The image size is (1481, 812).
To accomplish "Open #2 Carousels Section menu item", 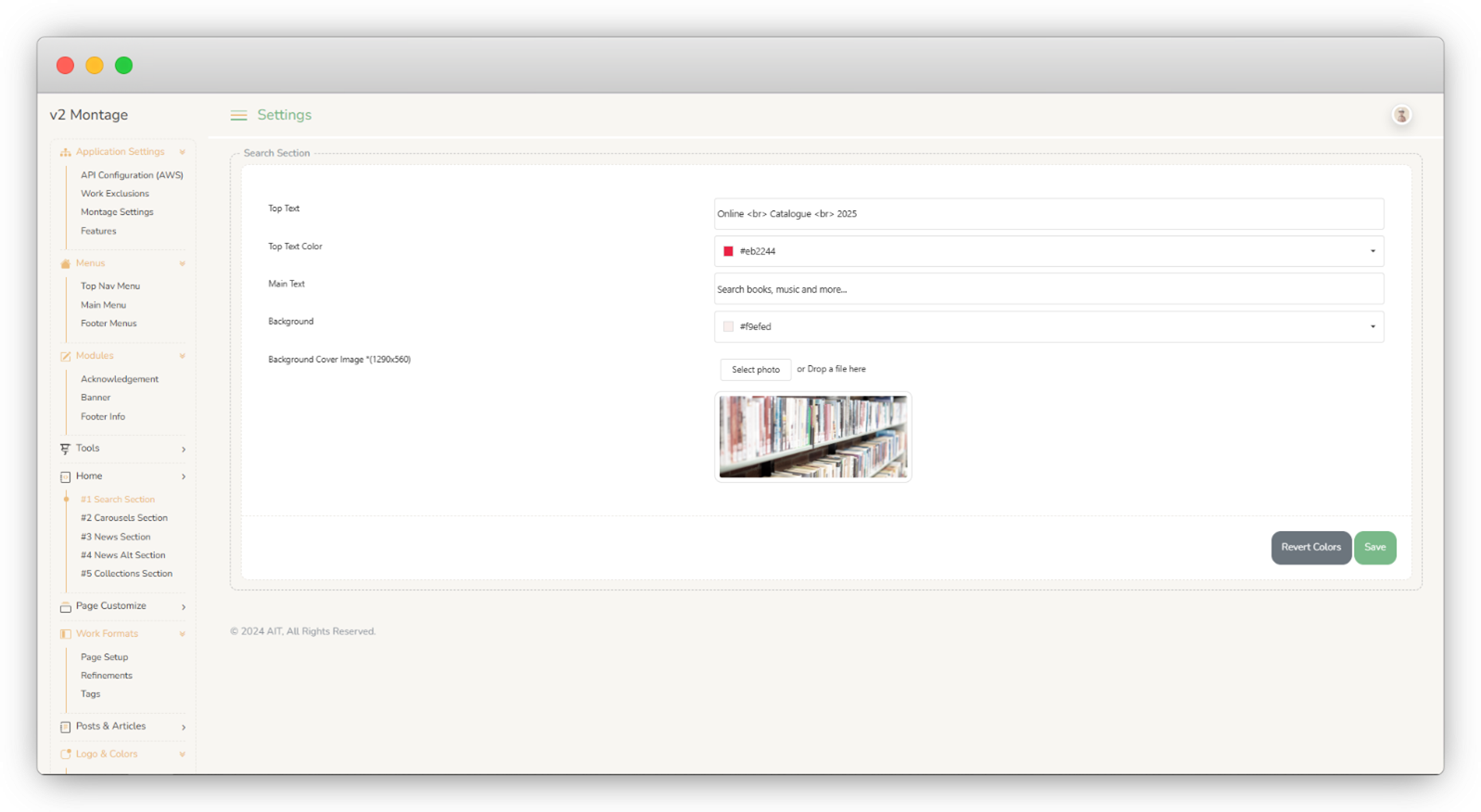I will pos(124,518).
